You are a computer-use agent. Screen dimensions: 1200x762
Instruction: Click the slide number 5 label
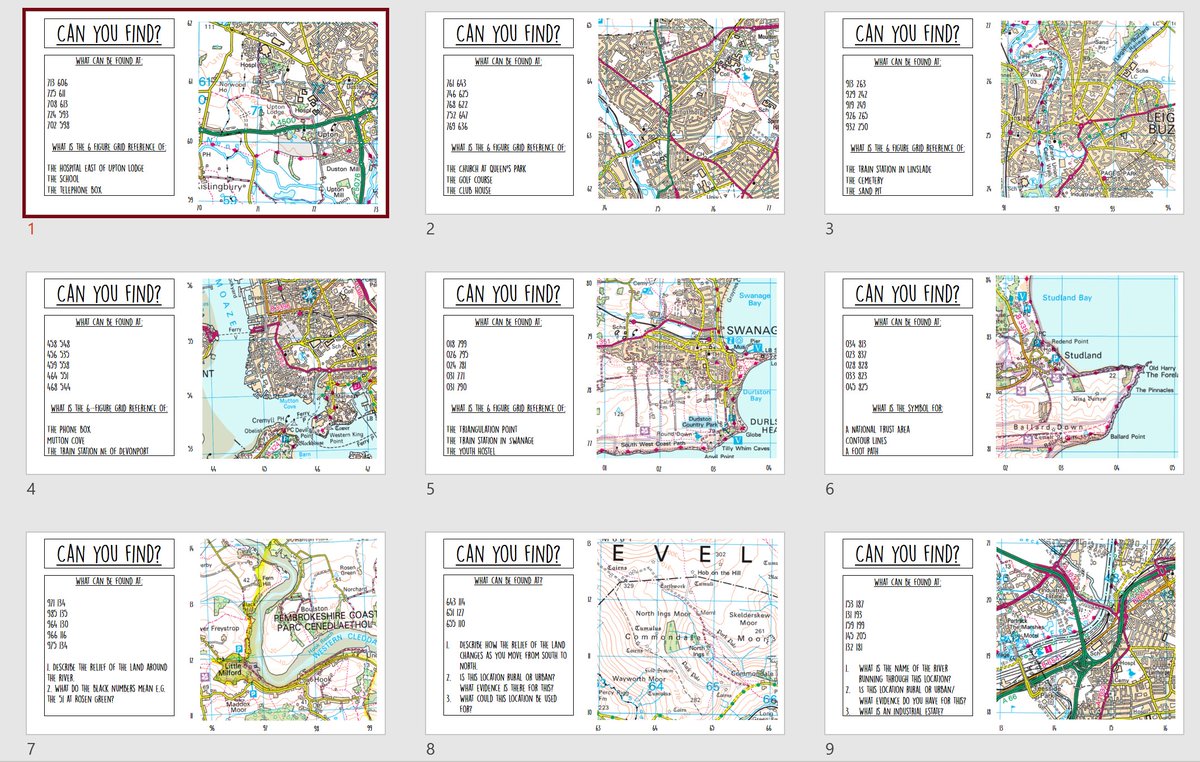[x=431, y=491]
